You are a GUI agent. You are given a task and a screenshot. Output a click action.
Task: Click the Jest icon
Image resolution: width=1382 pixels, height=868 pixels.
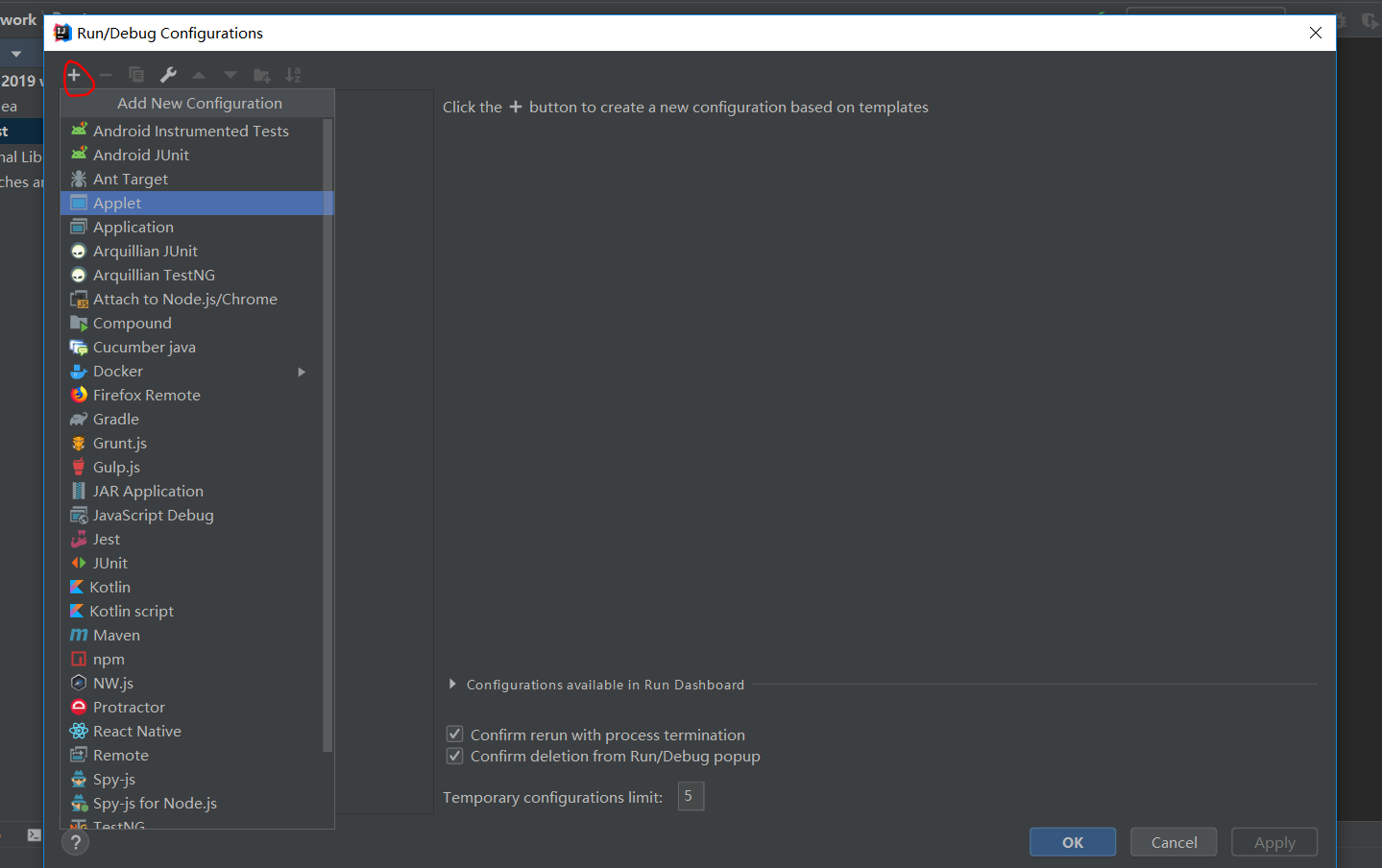tap(79, 539)
